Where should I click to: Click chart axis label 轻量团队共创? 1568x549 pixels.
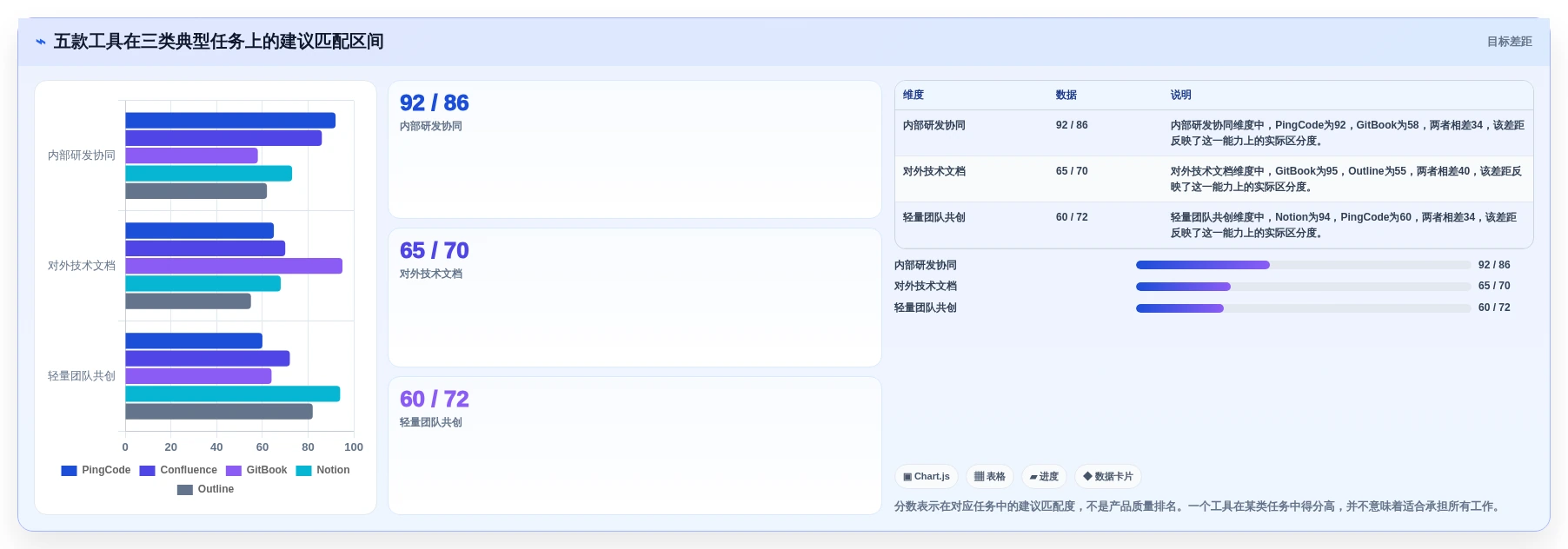tap(82, 376)
